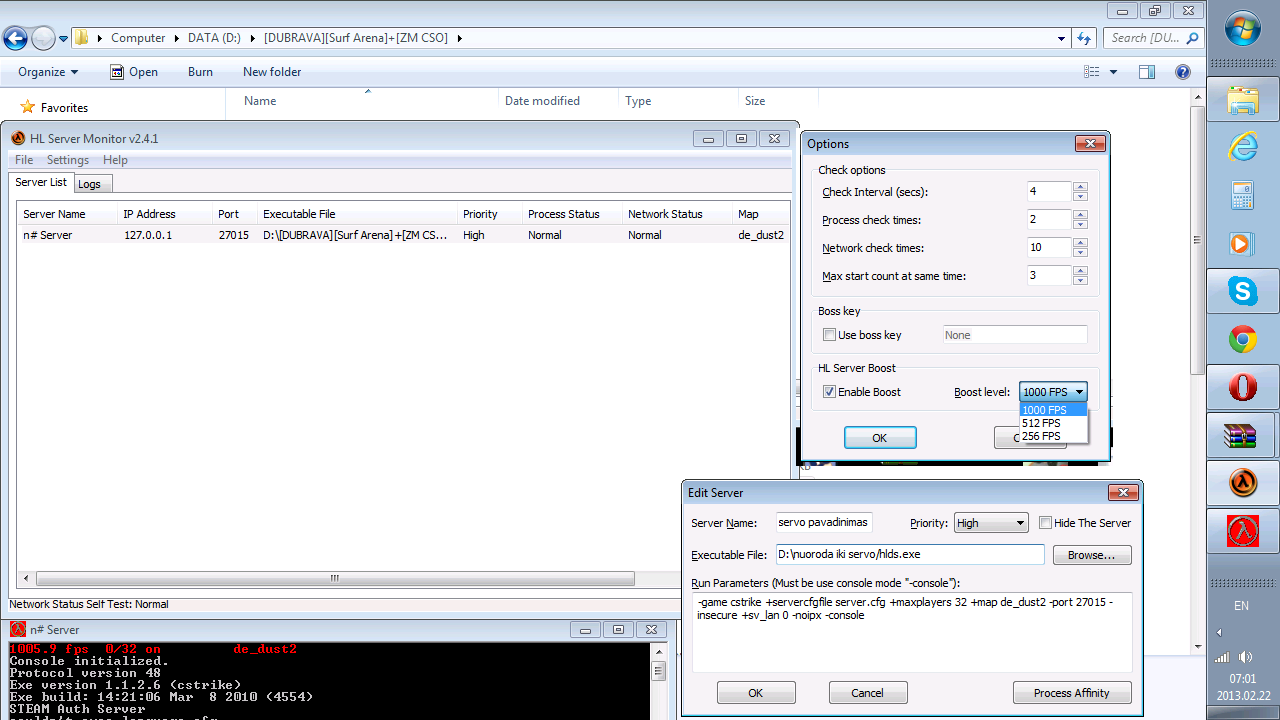
Task: Decrease Max start count at same time
Action: 1080,281
